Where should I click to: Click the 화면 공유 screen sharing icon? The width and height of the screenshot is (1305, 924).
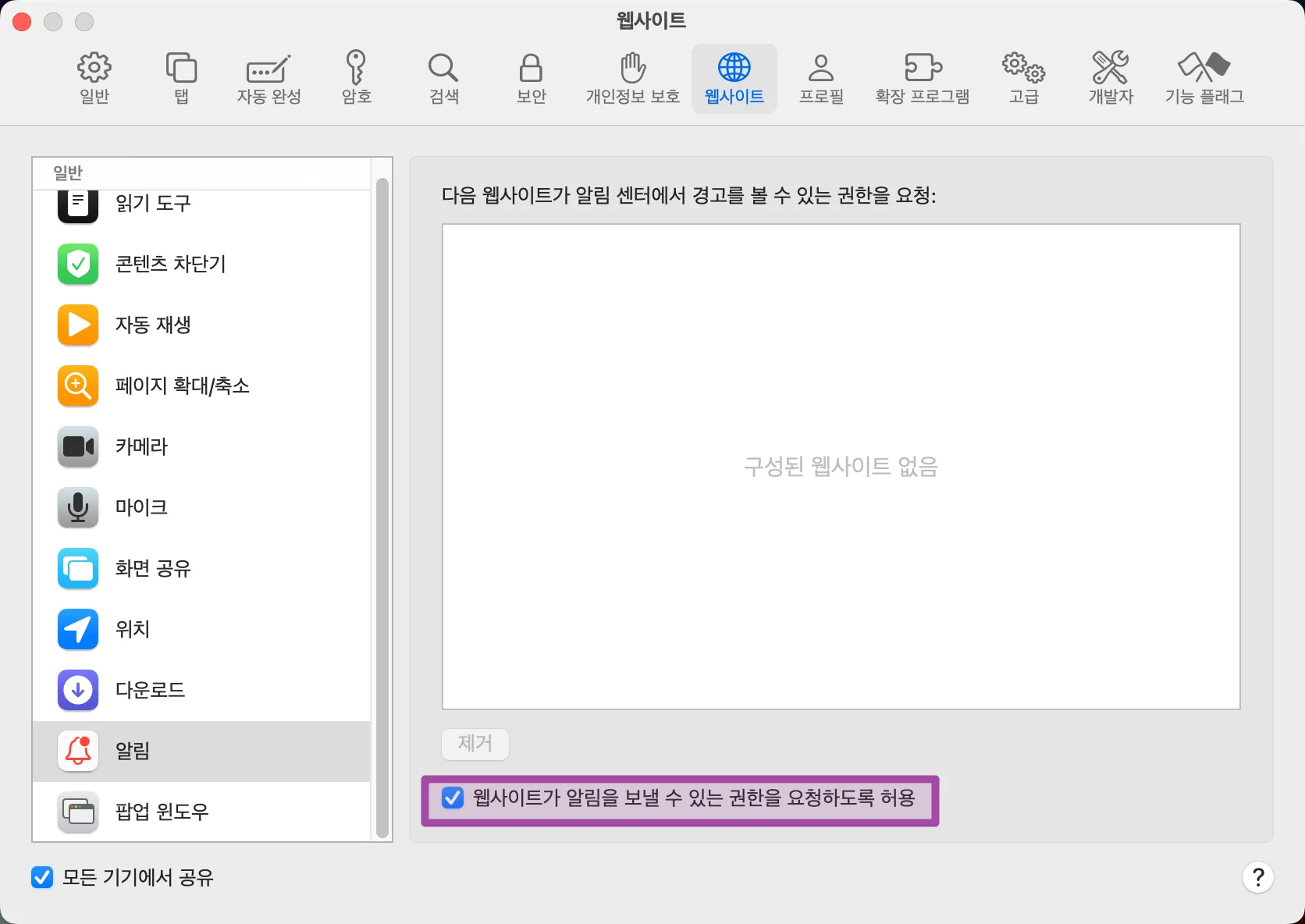pyautogui.click(x=78, y=568)
